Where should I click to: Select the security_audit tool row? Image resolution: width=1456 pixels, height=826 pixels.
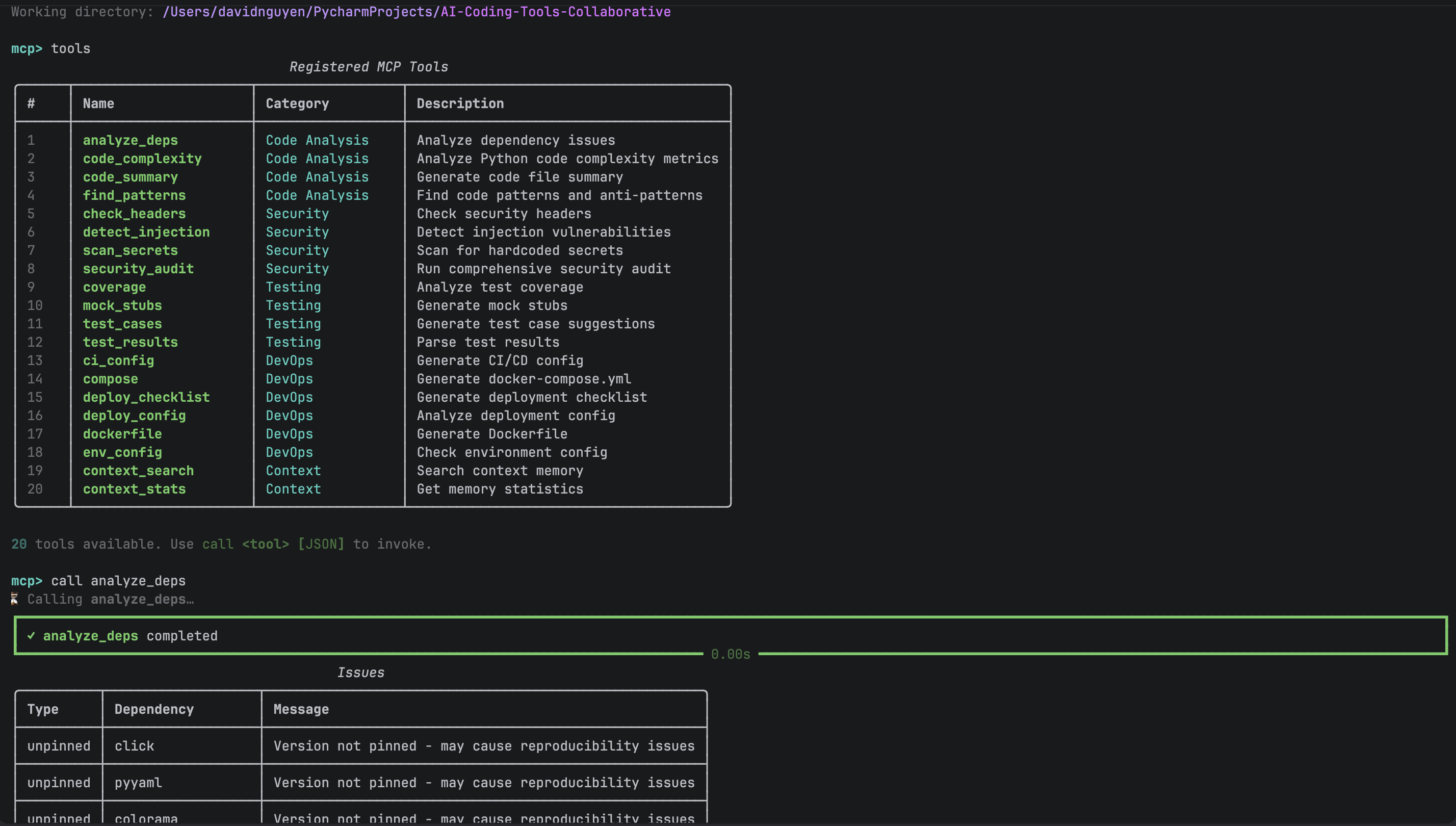(138, 268)
